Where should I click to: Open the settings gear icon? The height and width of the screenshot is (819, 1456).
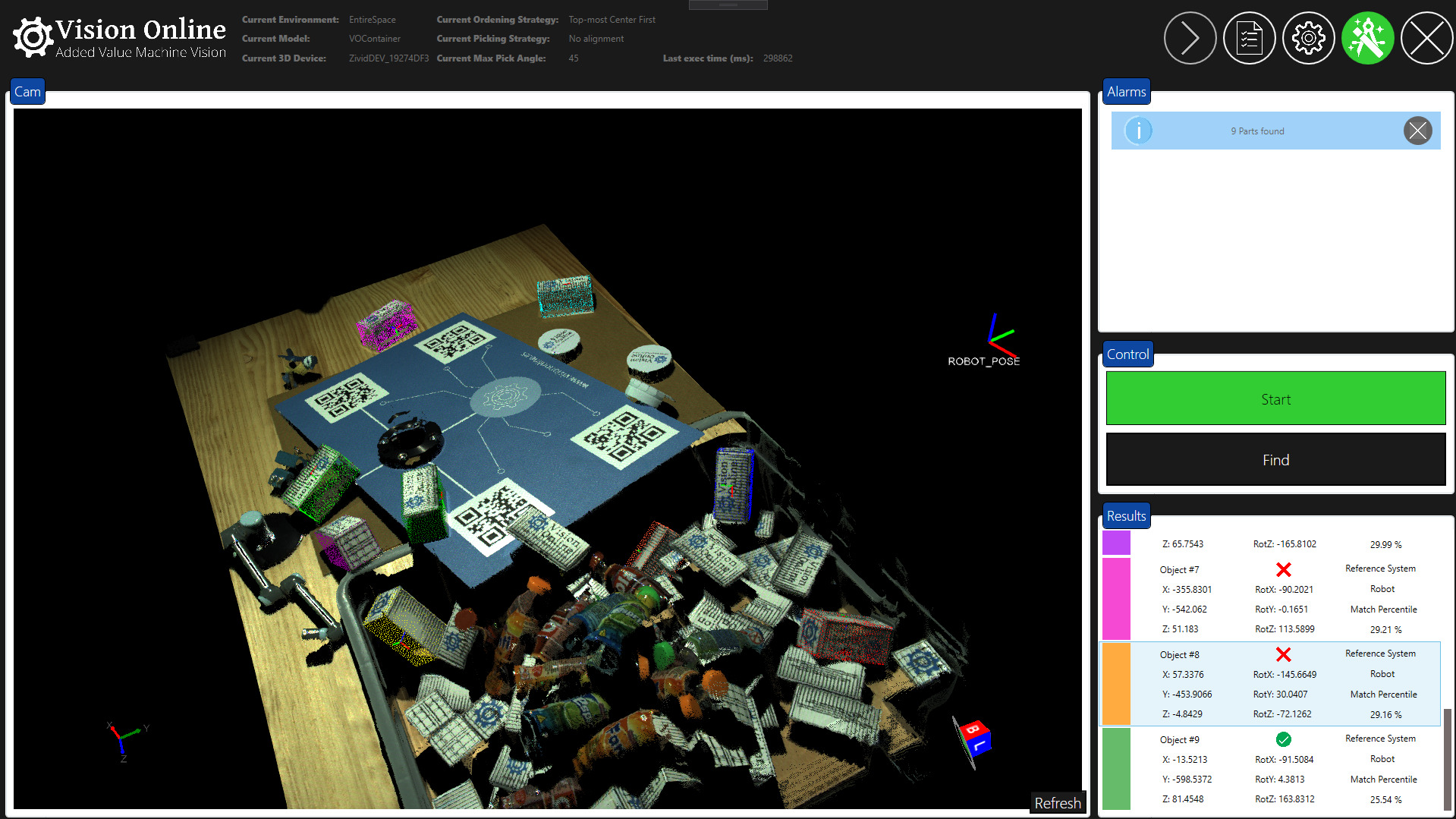click(1308, 38)
